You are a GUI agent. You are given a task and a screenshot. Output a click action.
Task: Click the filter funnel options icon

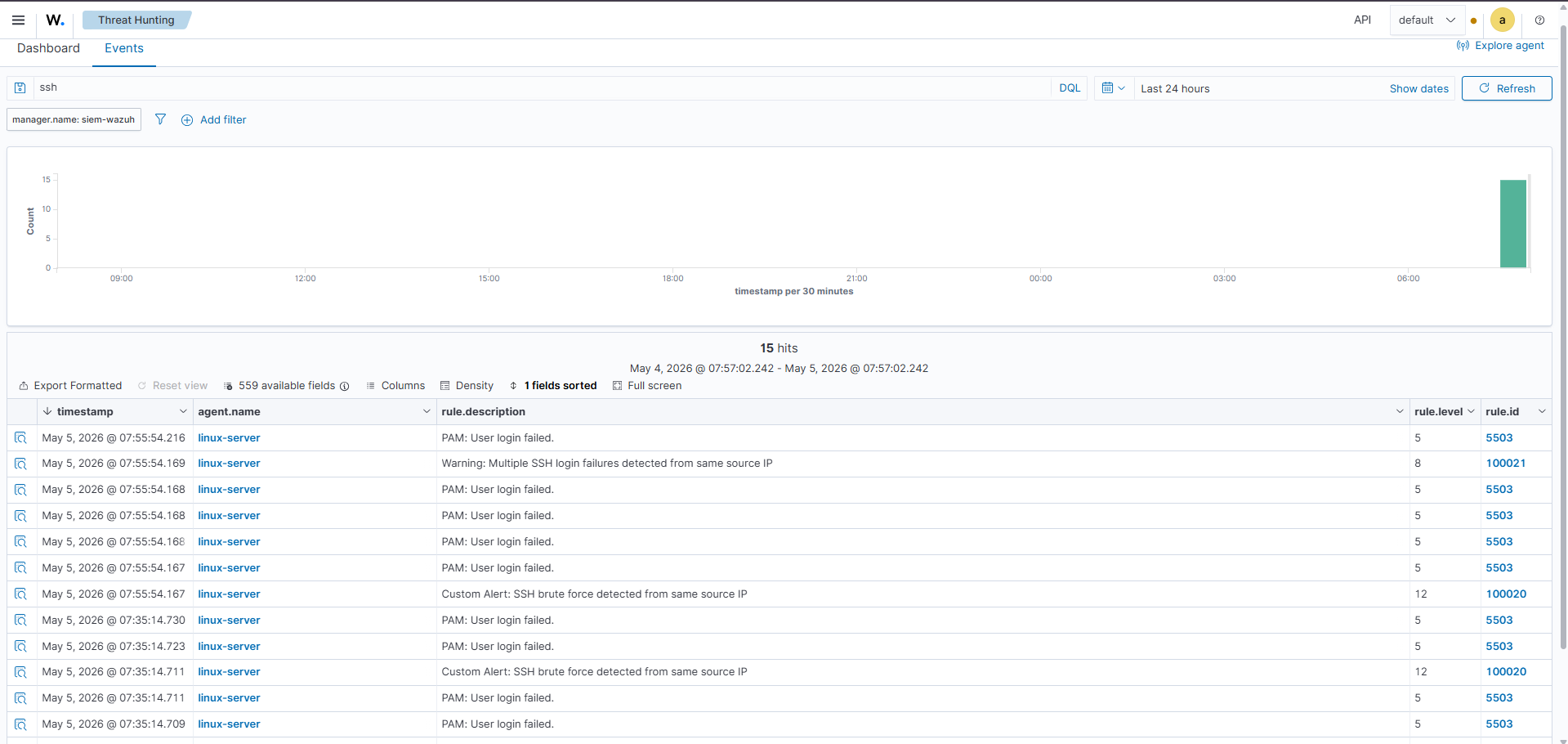pyautogui.click(x=160, y=119)
